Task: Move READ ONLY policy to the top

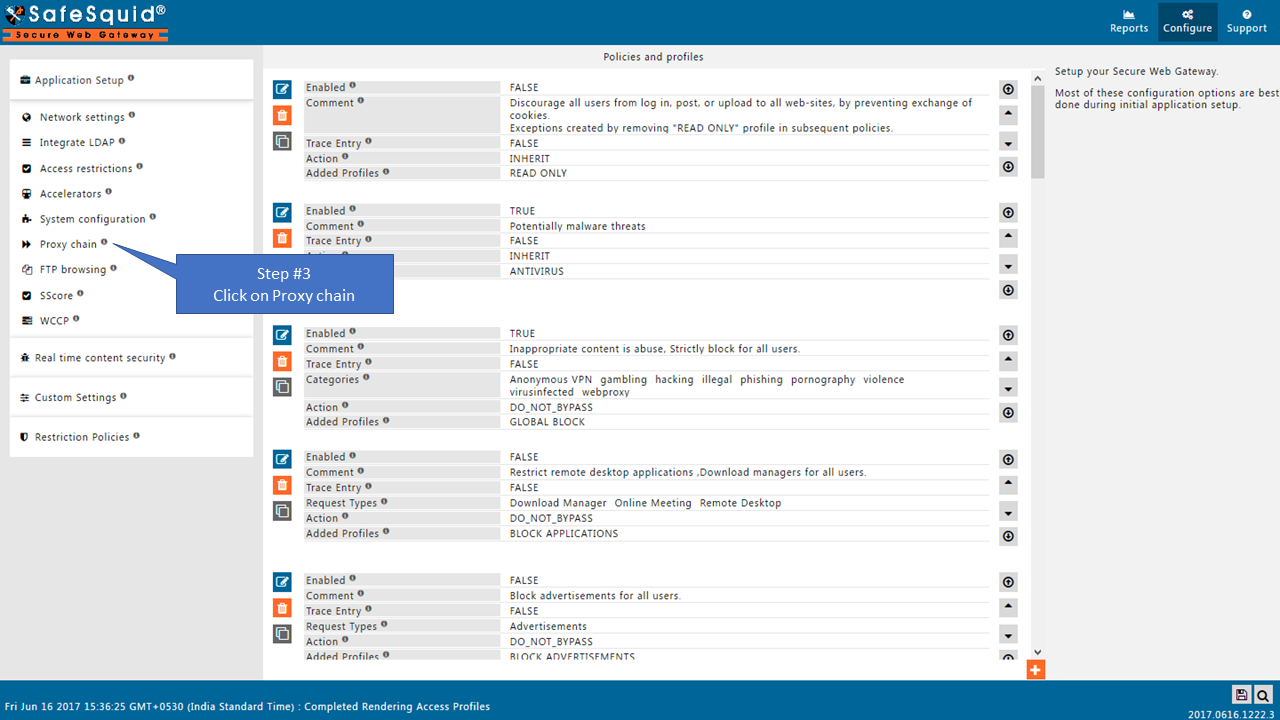Action: (x=1008, y=89)
